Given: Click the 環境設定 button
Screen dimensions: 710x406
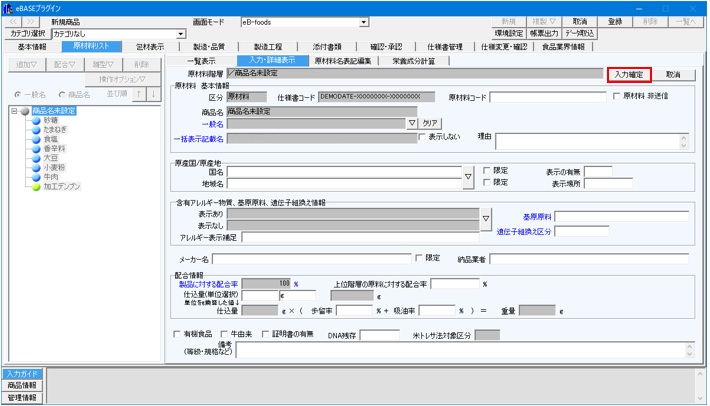Looking at the screenshot, I should coord(509,33).
